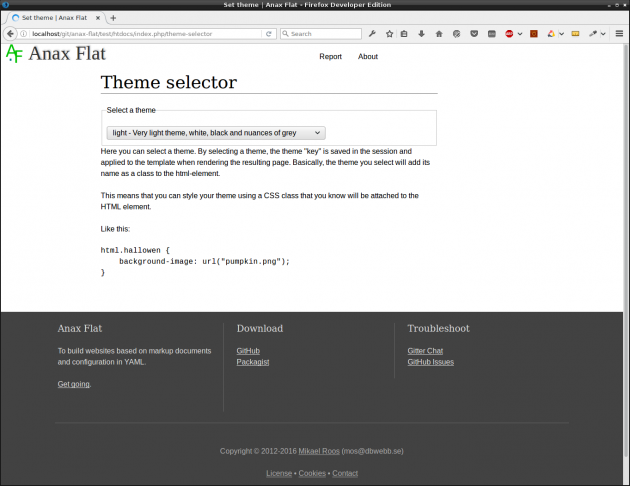Open the GitHub download link
Screen dimensions: 630x486
248,351
